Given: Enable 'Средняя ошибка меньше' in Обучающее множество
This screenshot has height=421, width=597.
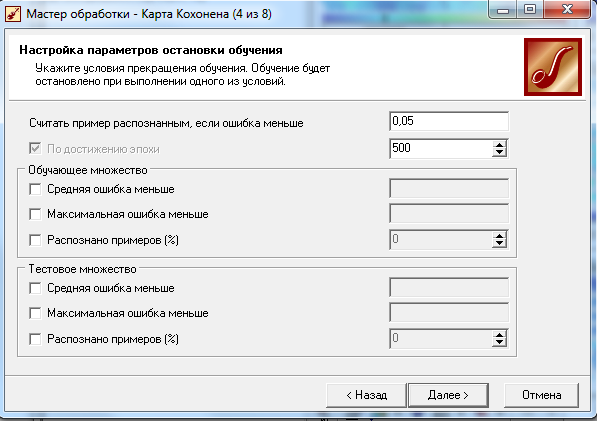Looking at the screenshot, I should (x=35, y=189).
